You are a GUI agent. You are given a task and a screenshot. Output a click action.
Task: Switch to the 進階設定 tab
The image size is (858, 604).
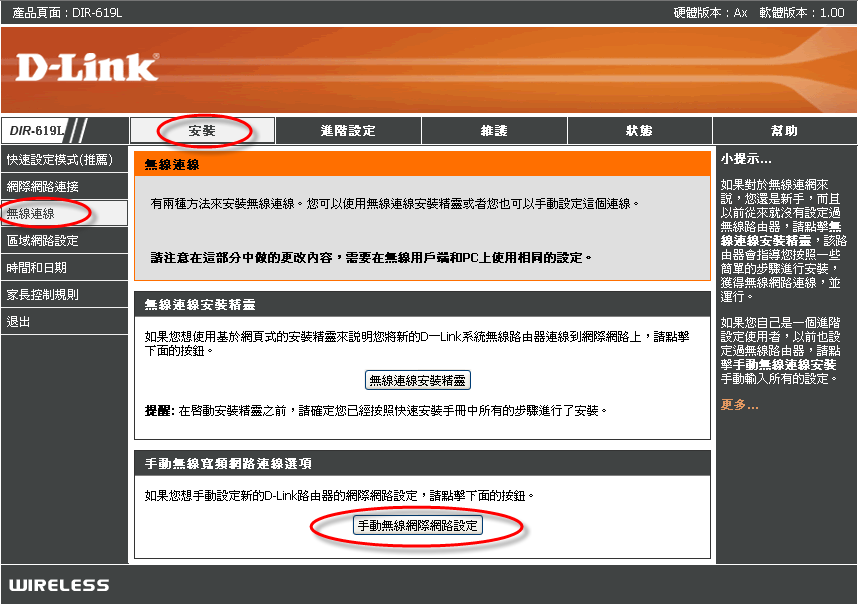click(348, 131)
